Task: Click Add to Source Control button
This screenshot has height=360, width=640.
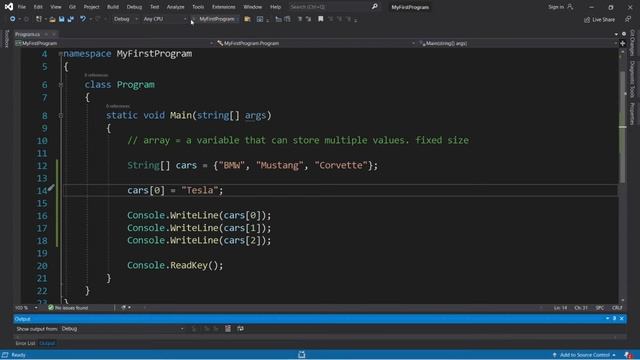Action: (584, 355)
